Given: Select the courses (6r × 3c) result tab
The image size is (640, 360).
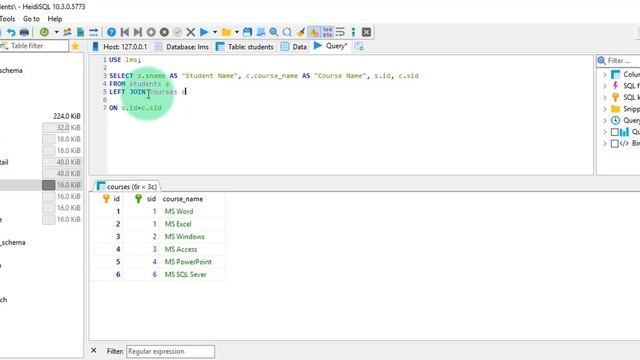Looking at the screenshot, I should click(127, 187).
